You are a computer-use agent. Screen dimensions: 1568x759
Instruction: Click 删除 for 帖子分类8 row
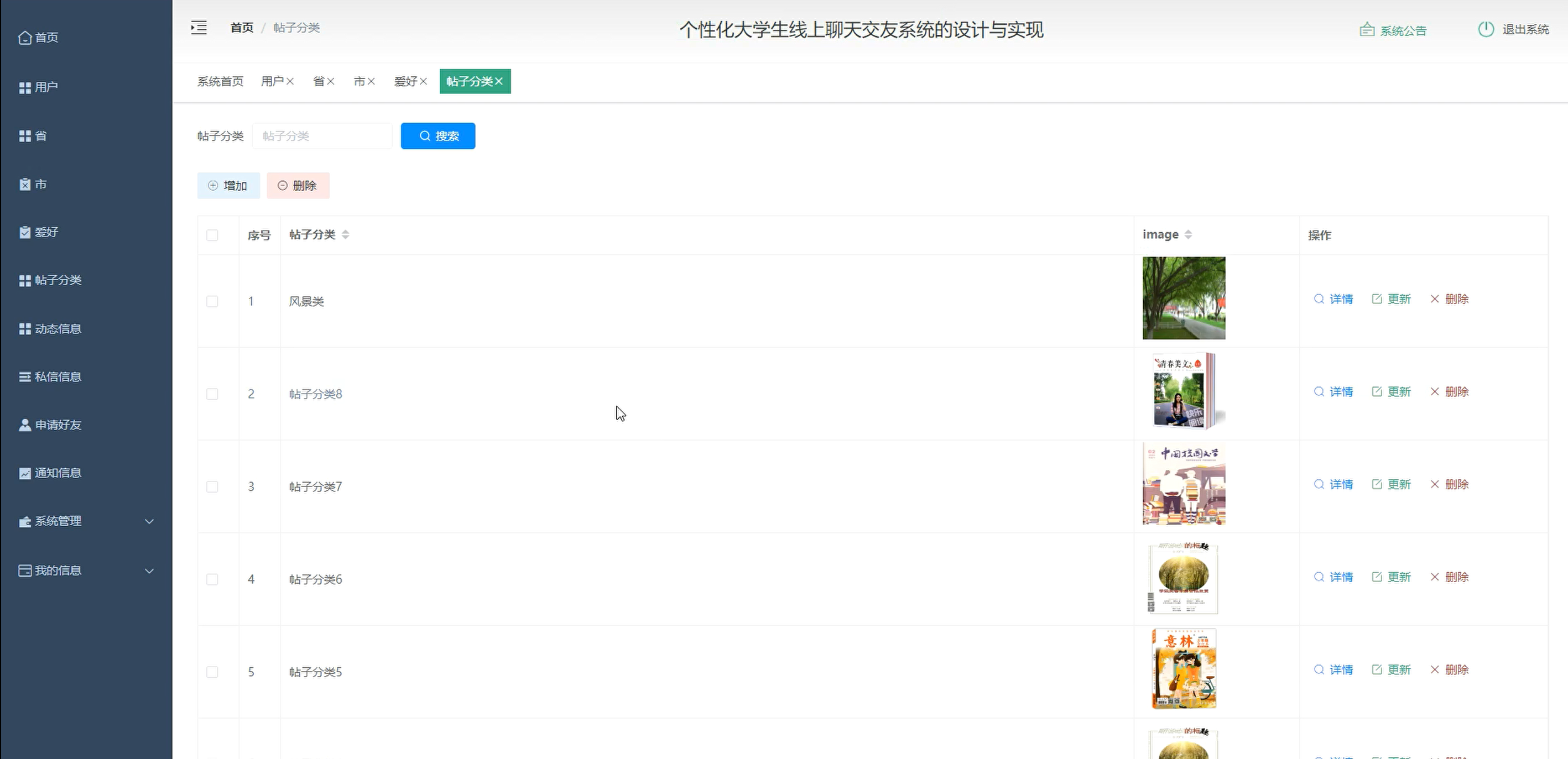[1449, 392]
